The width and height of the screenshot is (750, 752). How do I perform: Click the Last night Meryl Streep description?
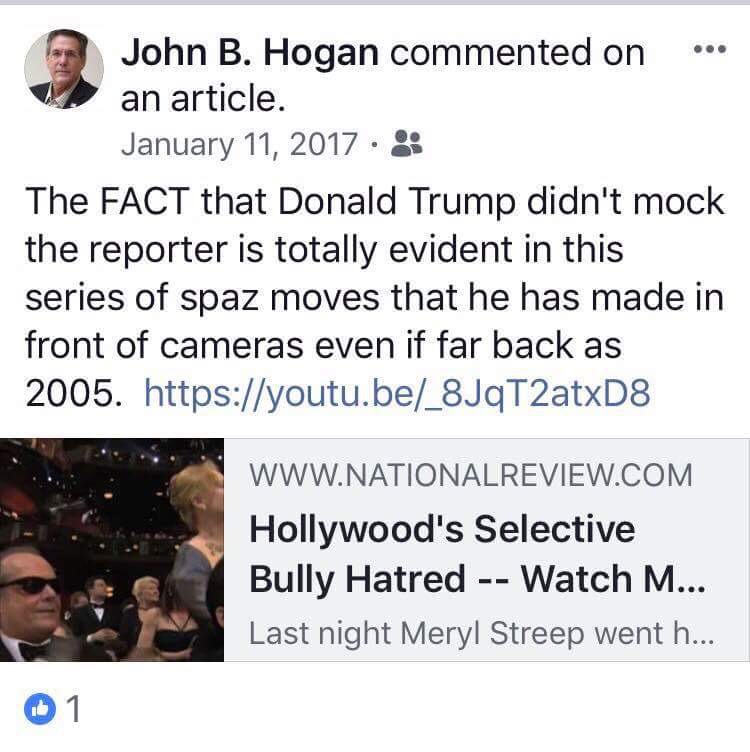coord(481,634)
